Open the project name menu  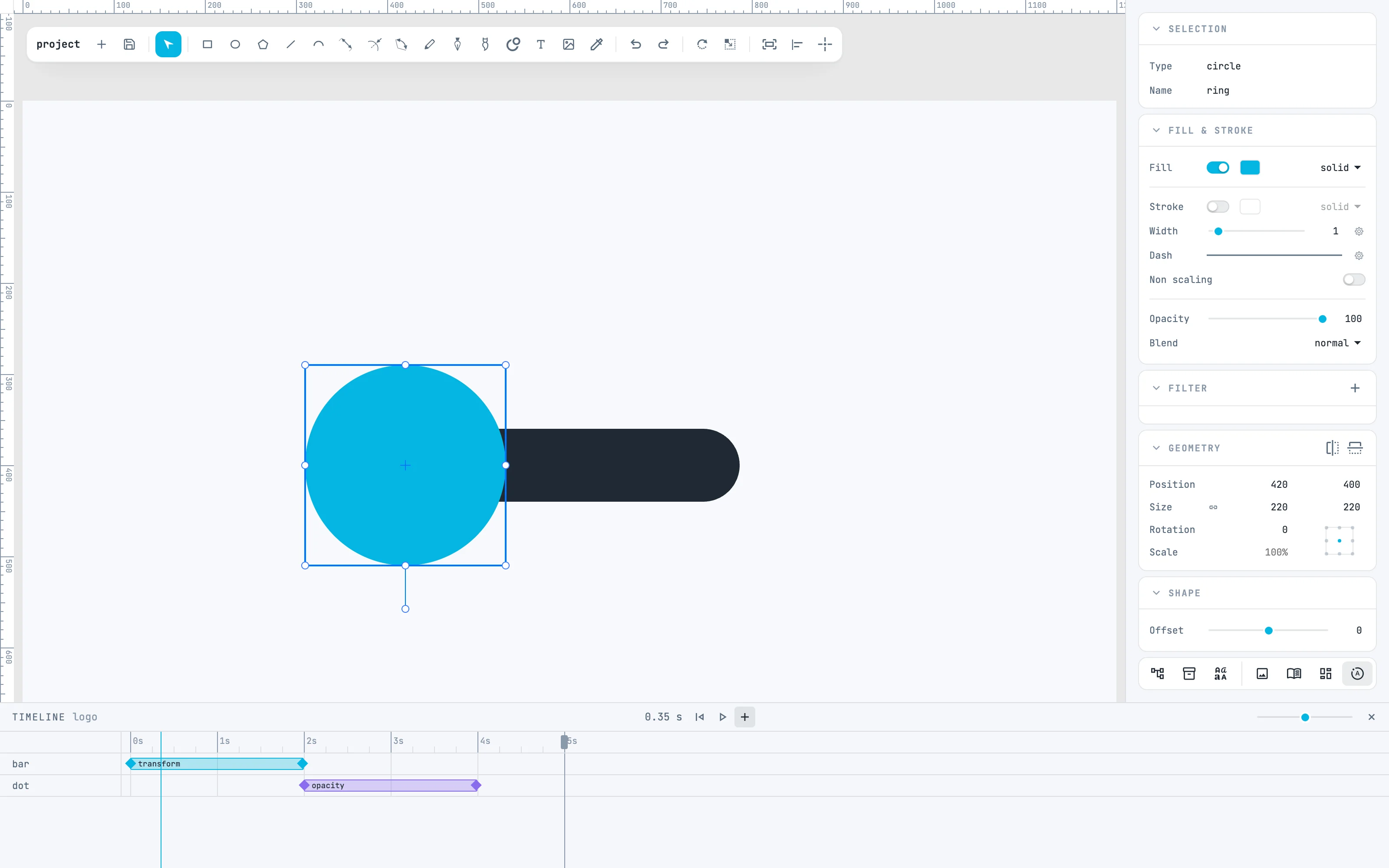pyautogui.click(x=58, y=44)
